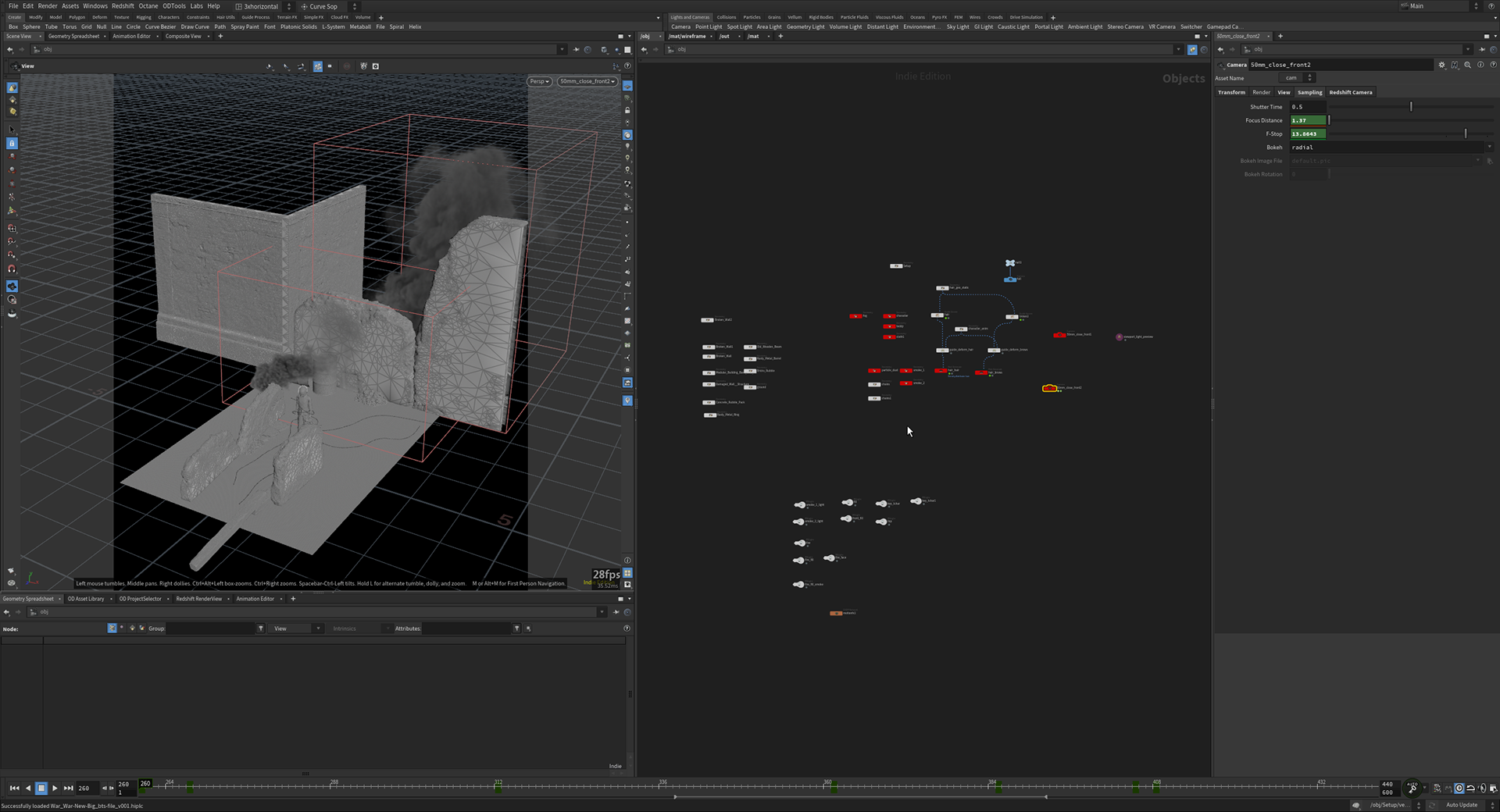1500x812 pixels.
Task: Open the Persp viewport dropdown
Action: click(539, 81)
